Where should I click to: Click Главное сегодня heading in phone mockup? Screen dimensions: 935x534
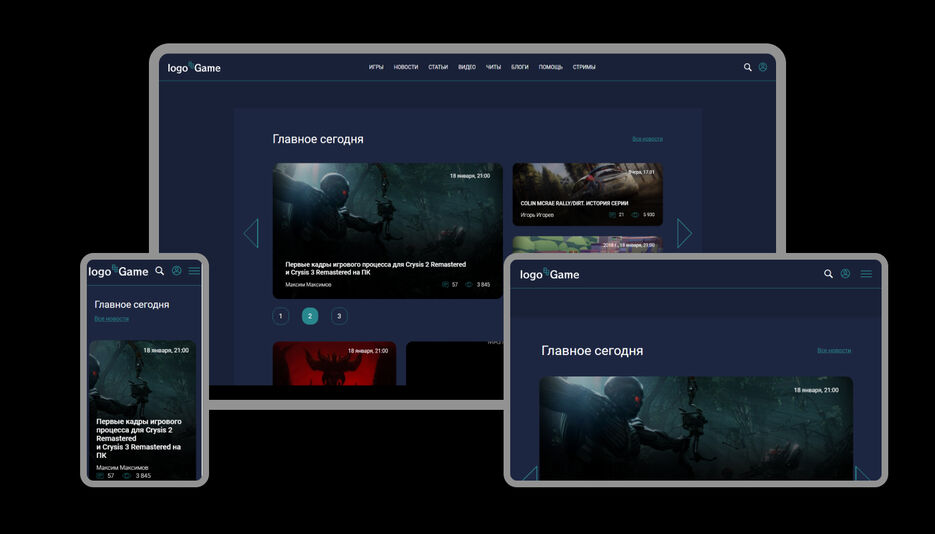[132, 305]
